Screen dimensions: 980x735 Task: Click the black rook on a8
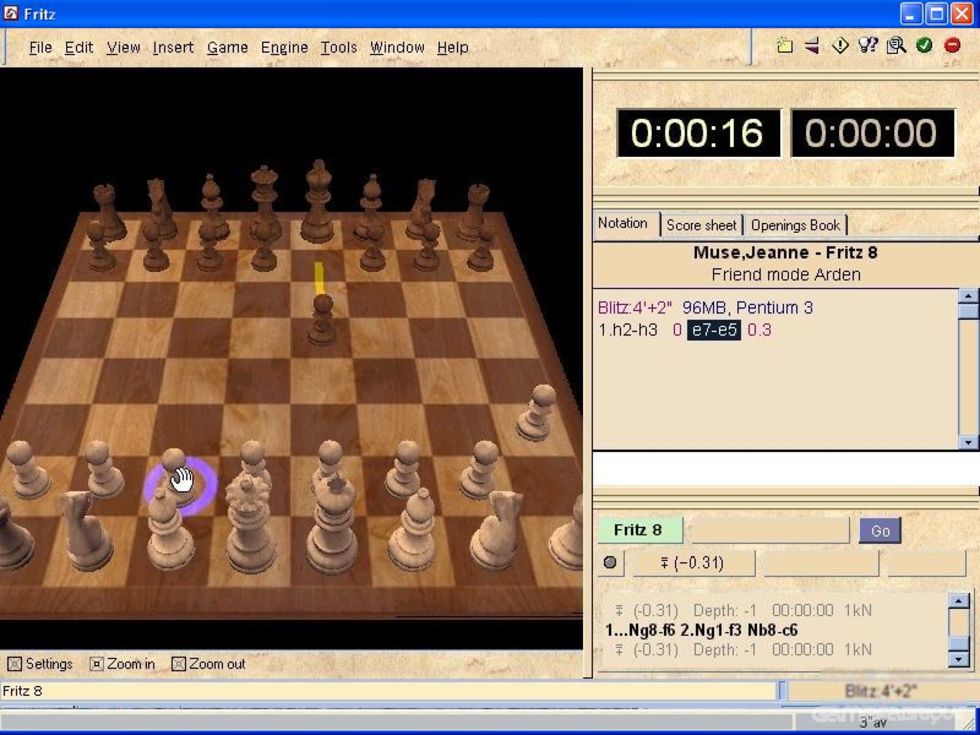click(x=108, y=212)
